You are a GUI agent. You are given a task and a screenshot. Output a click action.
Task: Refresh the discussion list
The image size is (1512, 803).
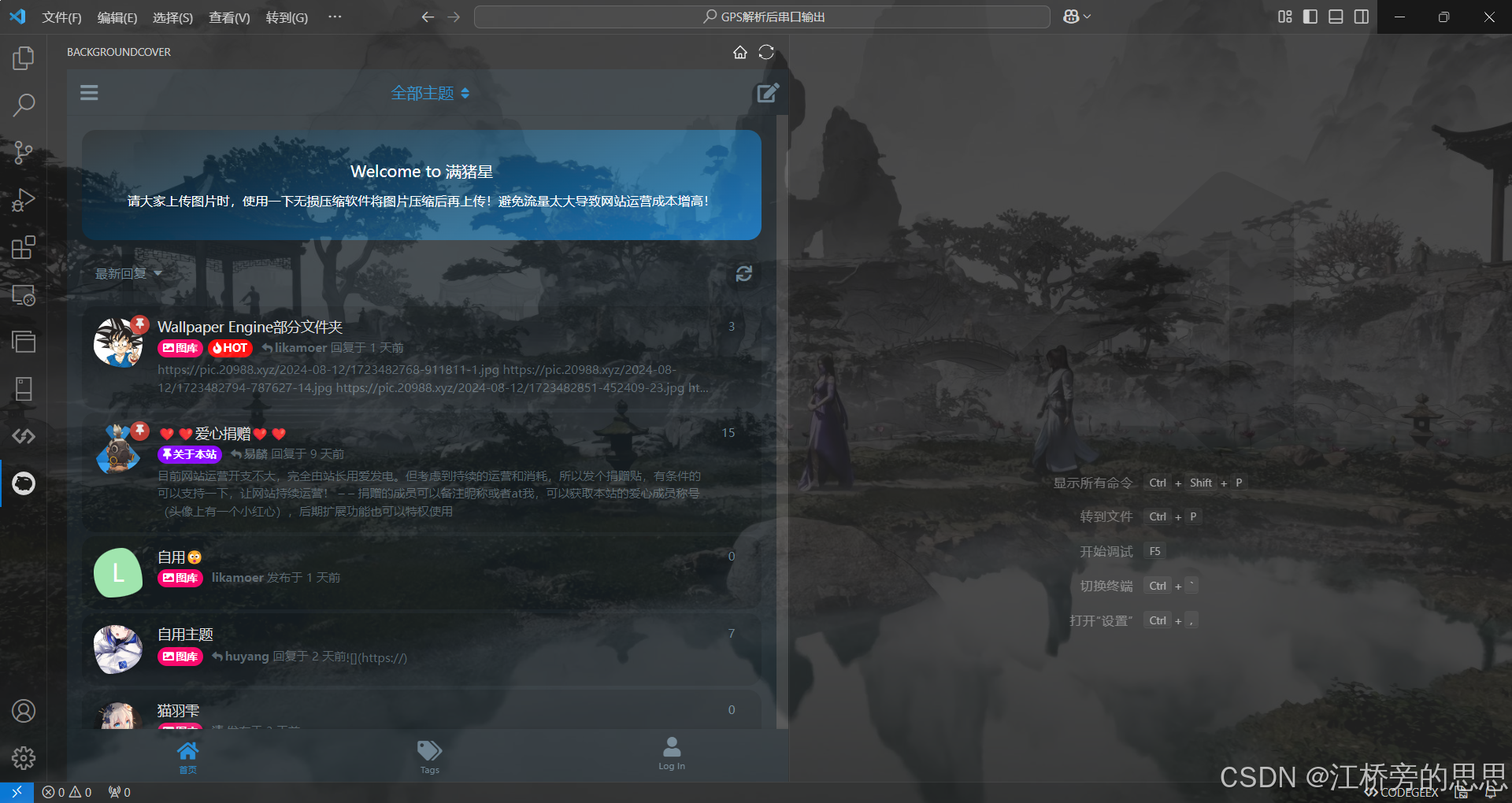coord(744,273)
